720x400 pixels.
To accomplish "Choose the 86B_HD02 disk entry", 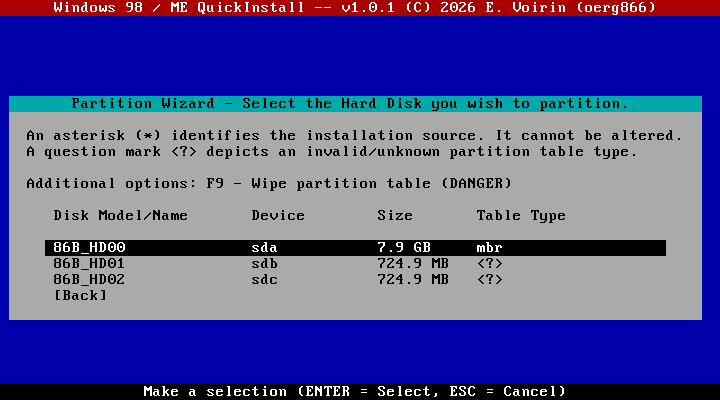I will 355,280.
